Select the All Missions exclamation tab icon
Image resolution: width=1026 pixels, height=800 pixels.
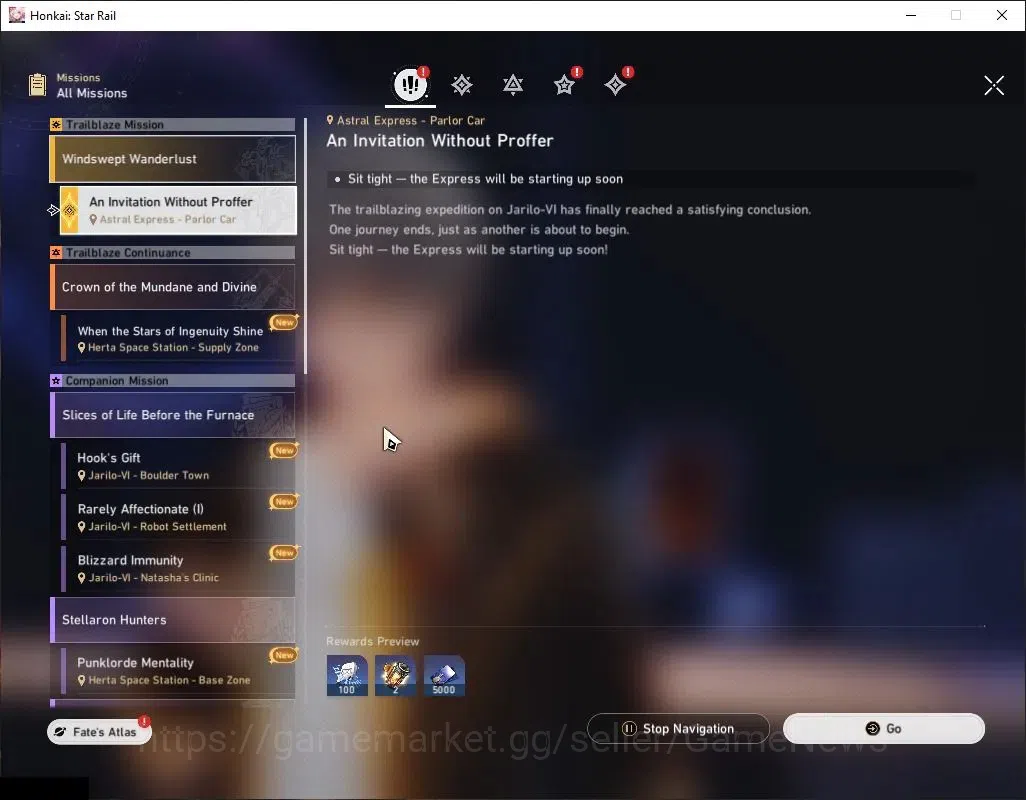click(410, 84)
